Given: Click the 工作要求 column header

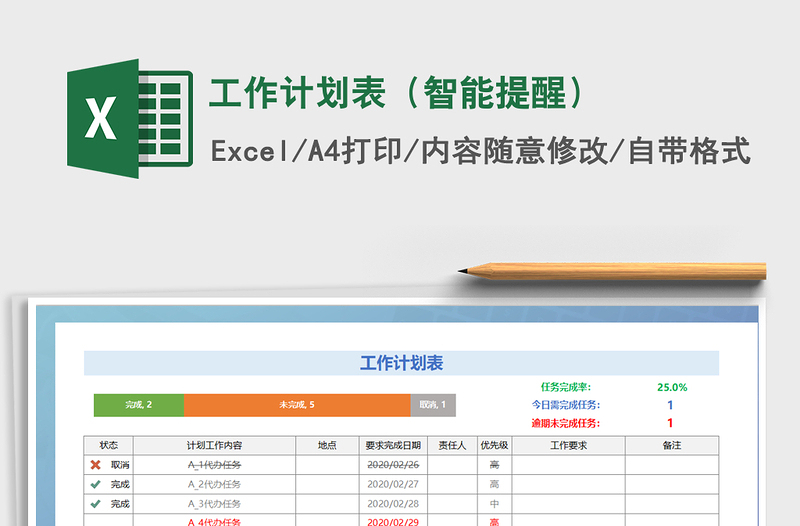Looking at the screenshot, I should tap(568, 445).
